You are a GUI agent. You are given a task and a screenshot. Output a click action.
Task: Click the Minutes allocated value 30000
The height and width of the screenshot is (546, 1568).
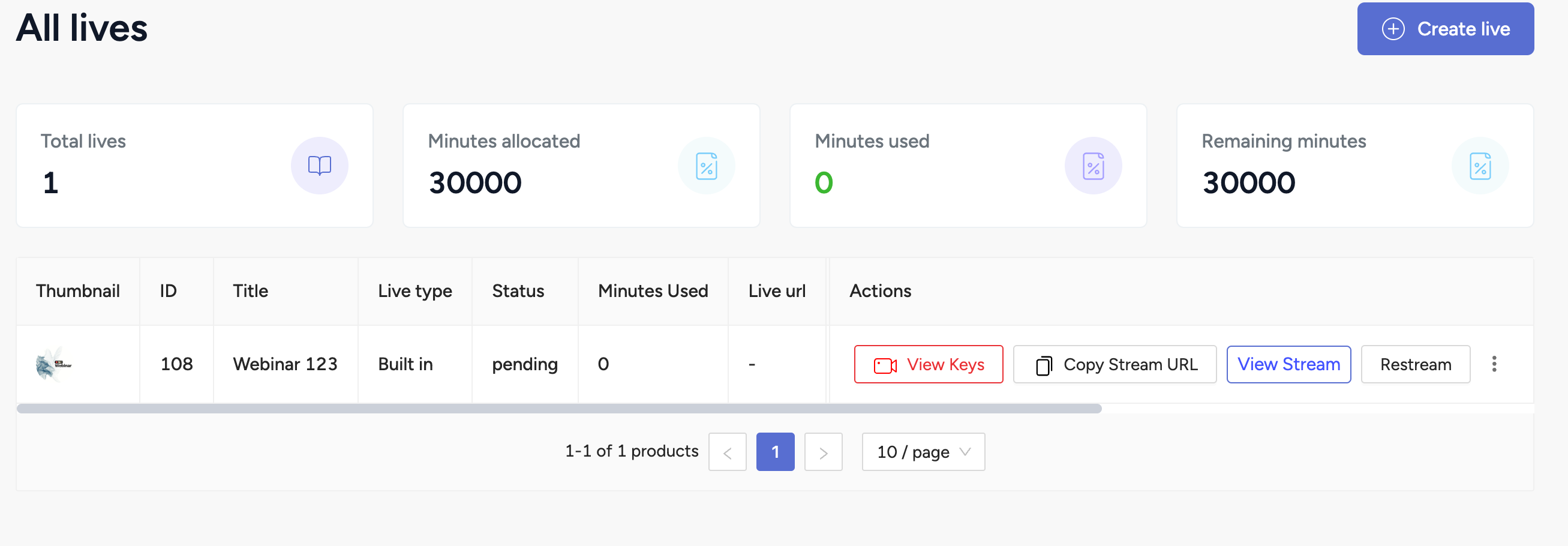475,183
